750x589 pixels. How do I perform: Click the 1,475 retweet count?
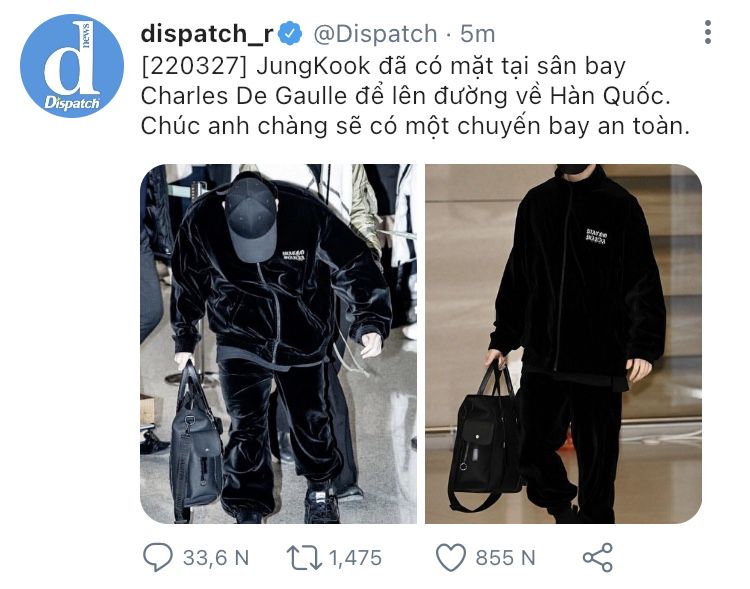355,558
